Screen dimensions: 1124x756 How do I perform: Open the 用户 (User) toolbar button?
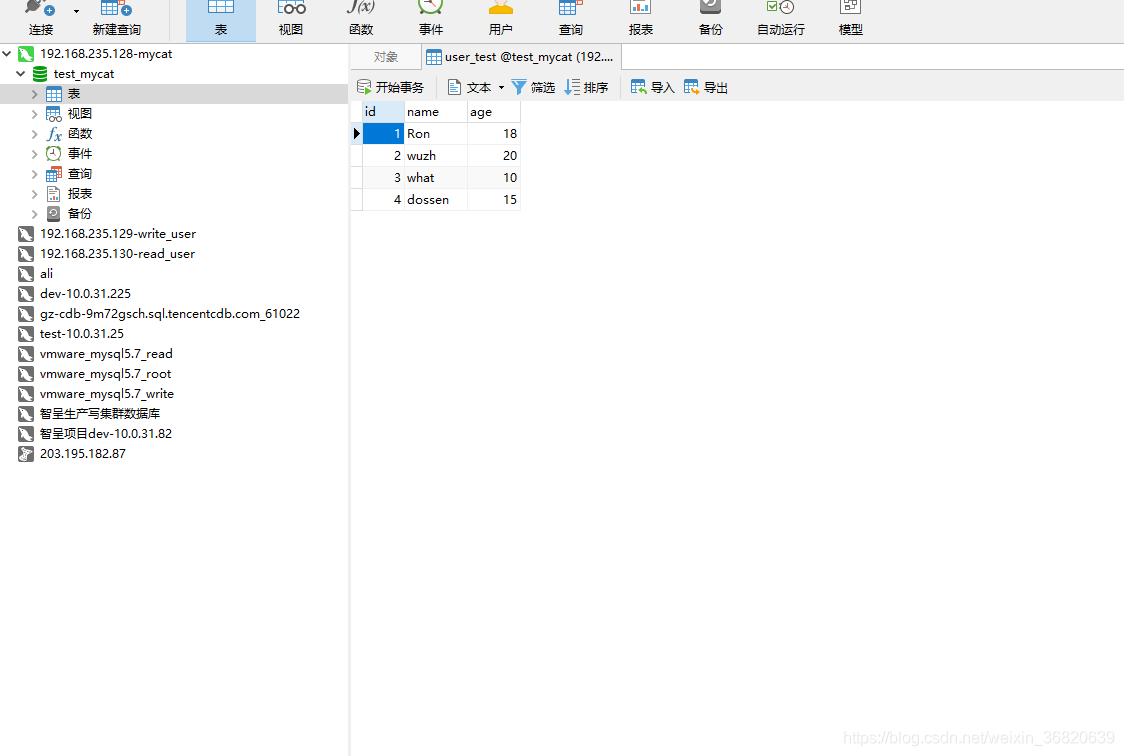pyautogui.click(x=500, y=19)
